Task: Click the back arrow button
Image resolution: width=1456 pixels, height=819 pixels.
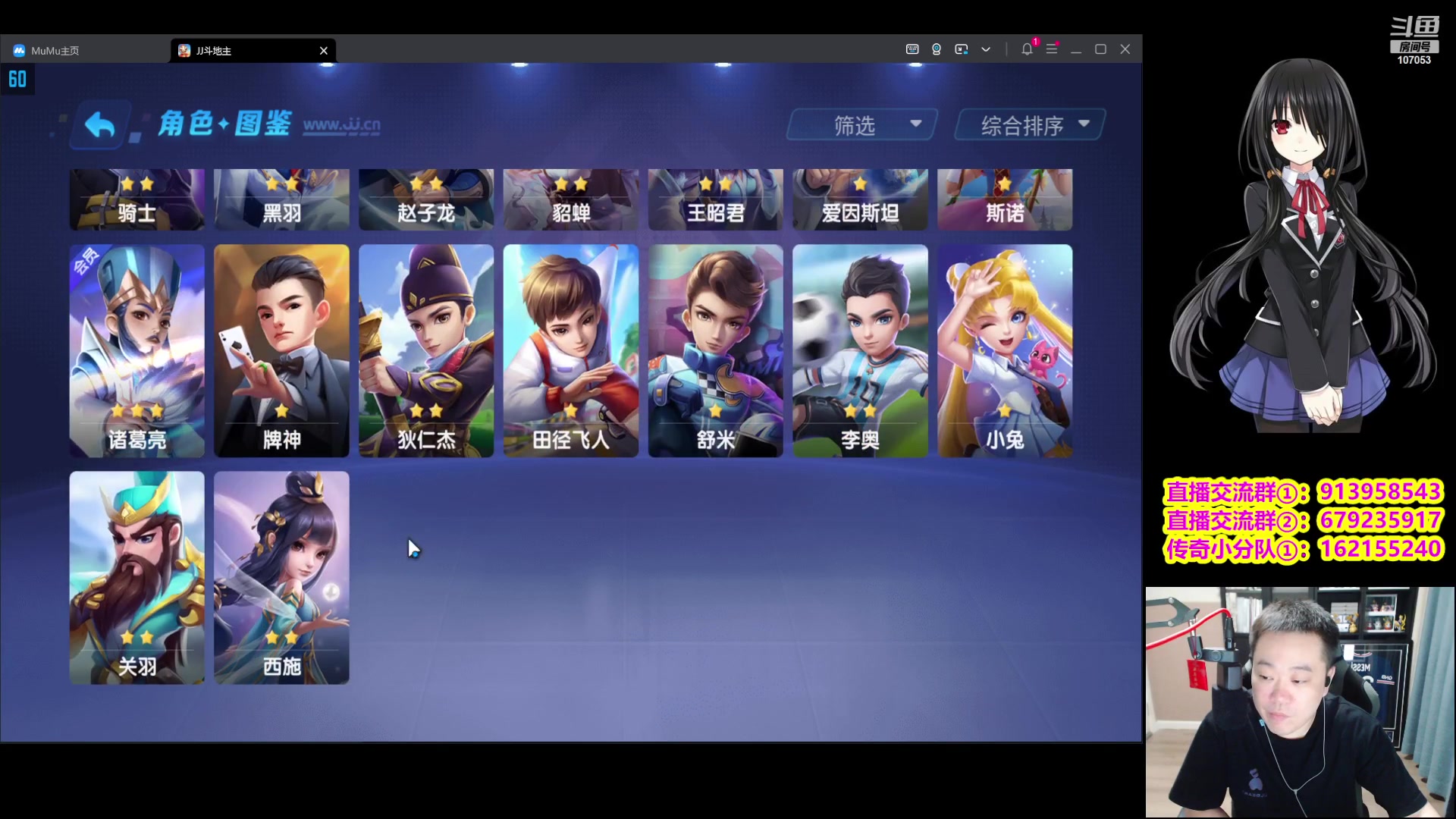Action: pos(100,125)
